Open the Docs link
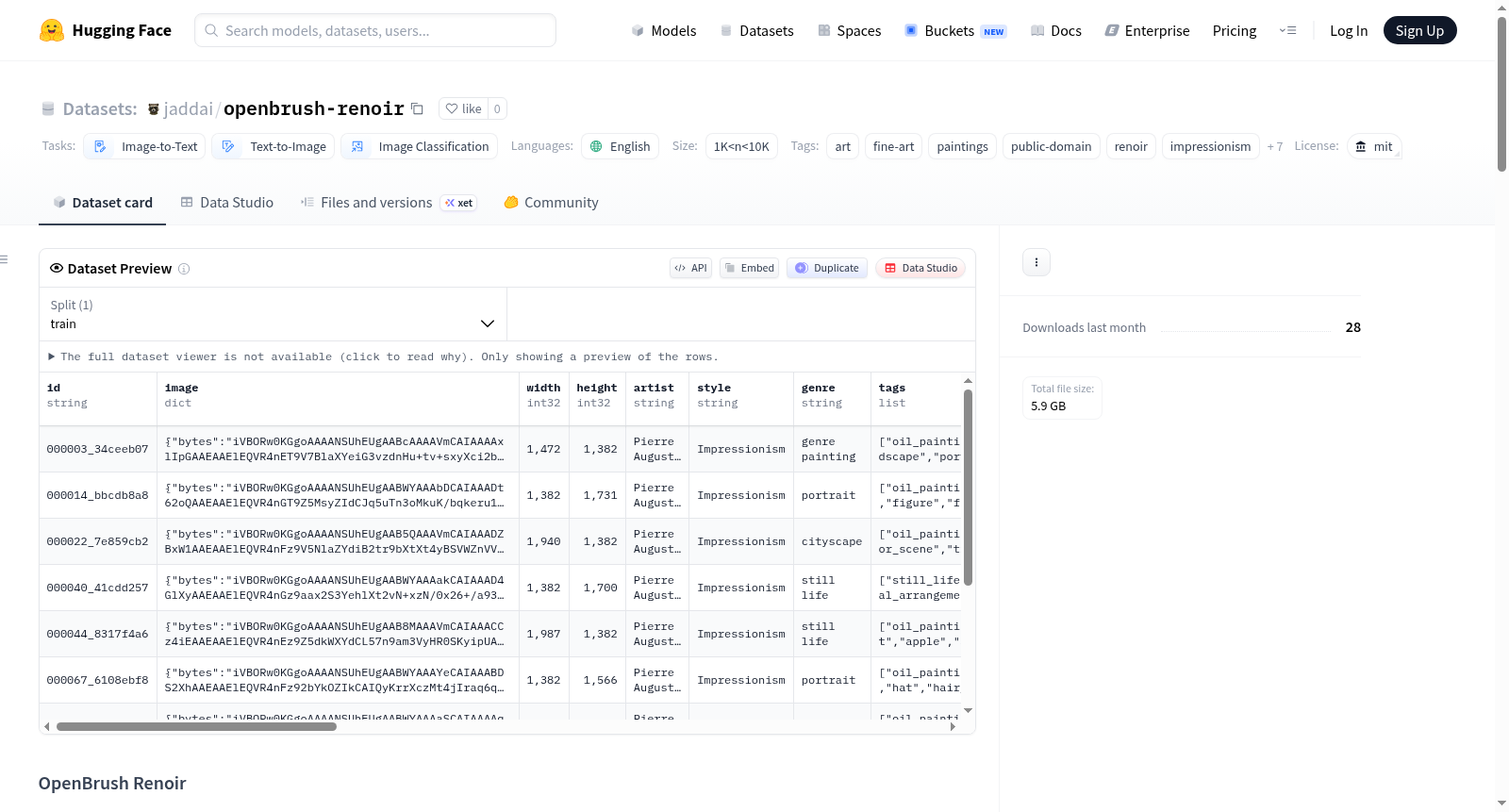The height and width of the screenshot is (812, 1509). click(x=1056, y=30)
